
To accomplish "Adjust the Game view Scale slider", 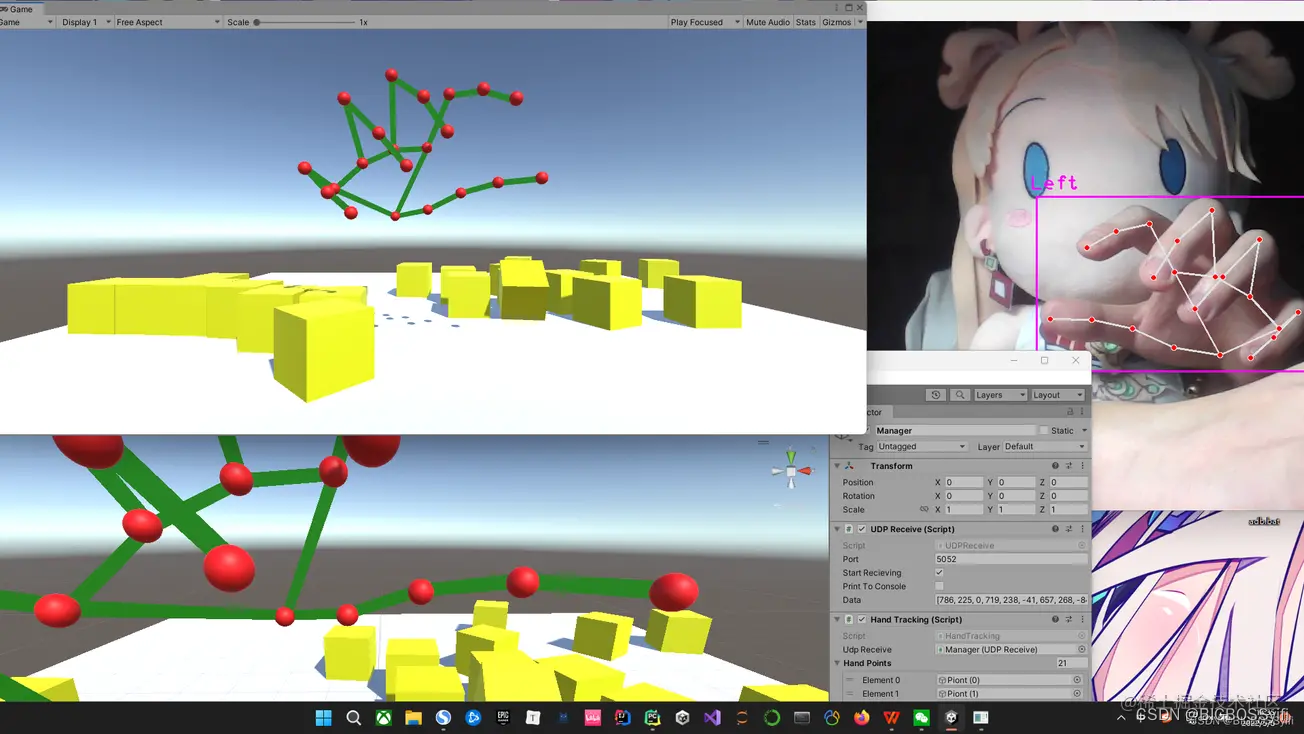I will 305,22.
